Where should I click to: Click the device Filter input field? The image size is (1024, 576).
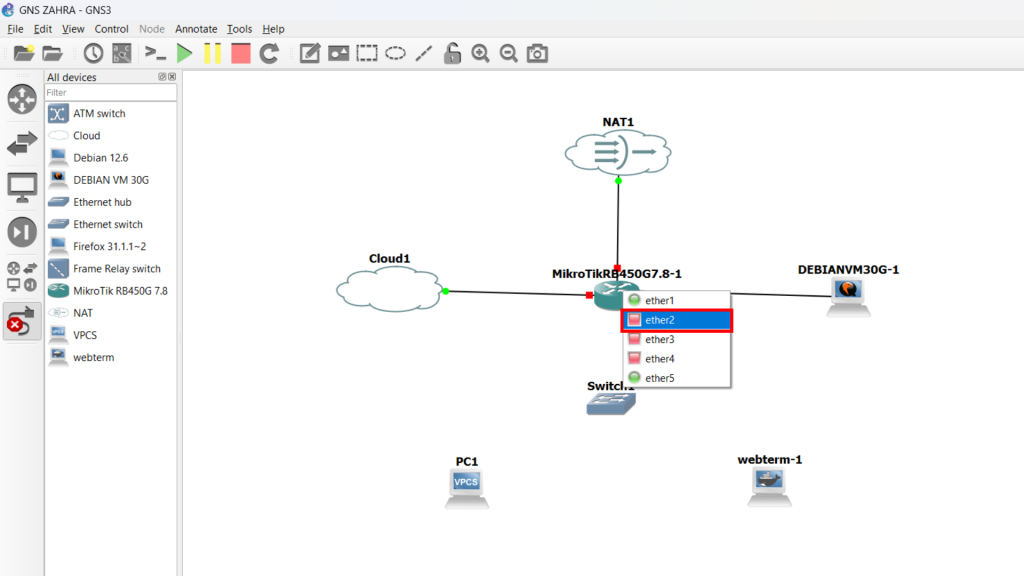[x=110, y=93]
